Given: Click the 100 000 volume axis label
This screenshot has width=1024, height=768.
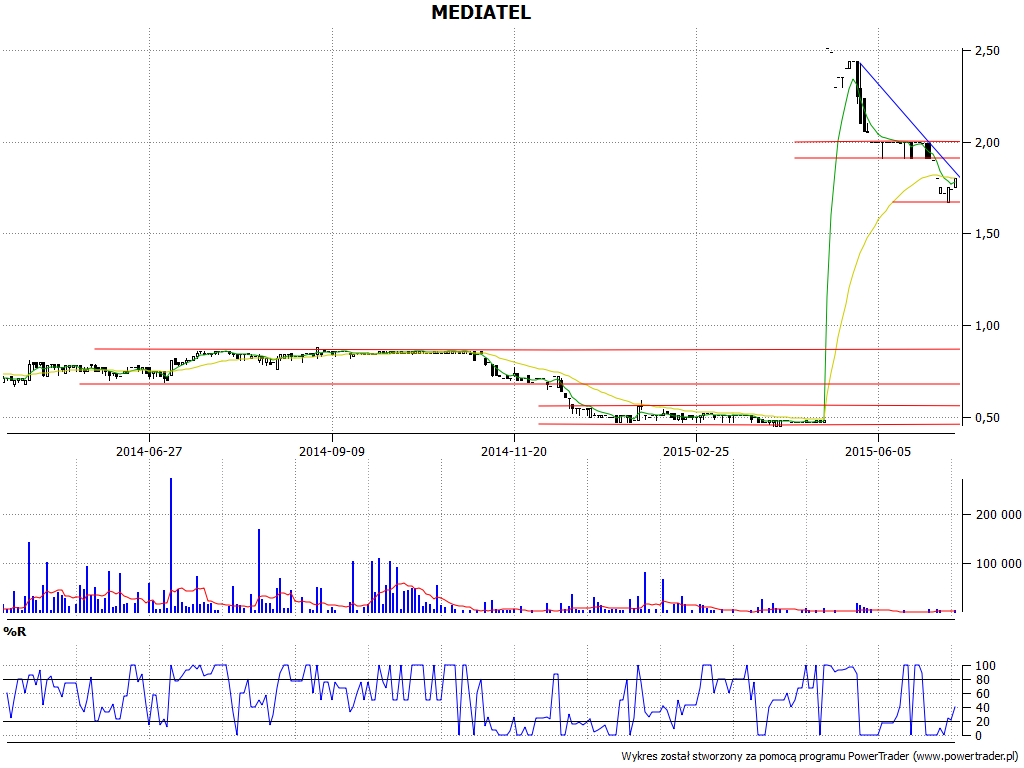Looking at the screenshot, I should pyautogui.click(x=999, y=564).
